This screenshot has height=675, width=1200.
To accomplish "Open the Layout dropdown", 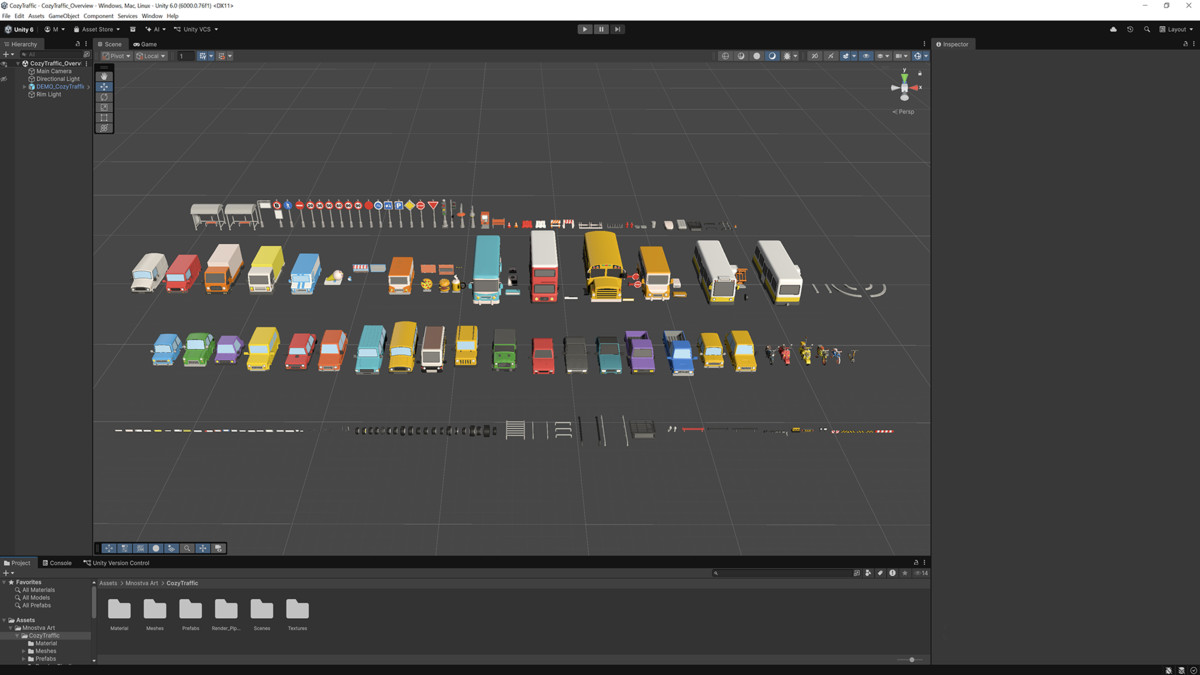I will pos(1176,29).
